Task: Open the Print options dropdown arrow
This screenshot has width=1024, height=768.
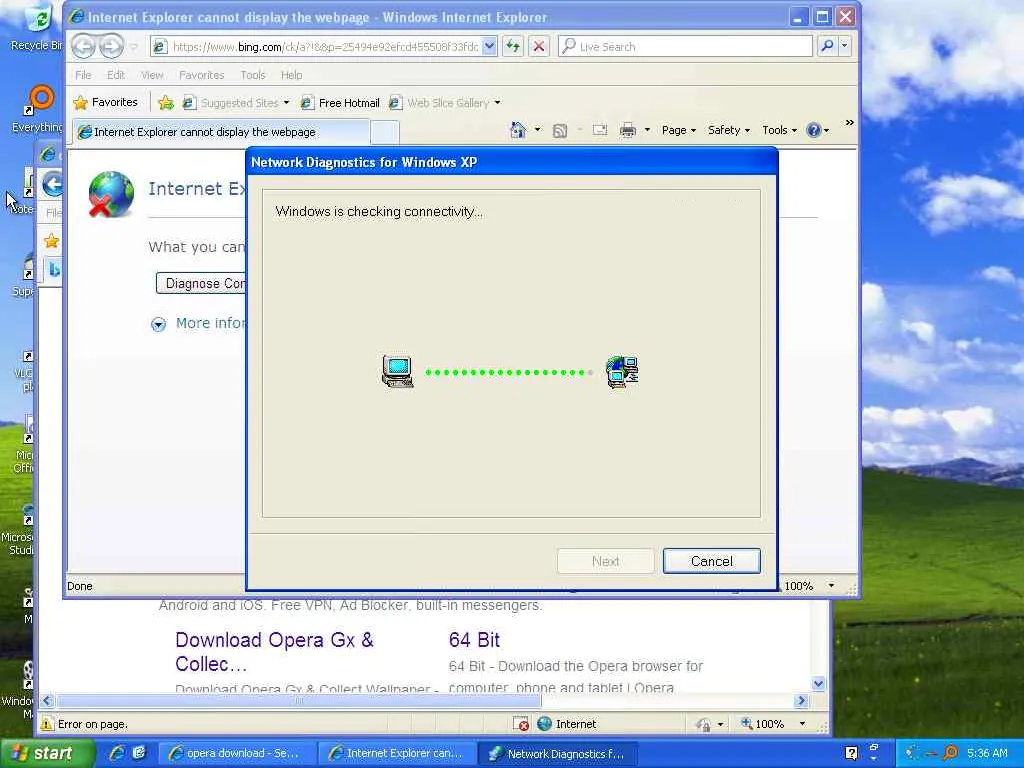Action: (x=647, y=130)
